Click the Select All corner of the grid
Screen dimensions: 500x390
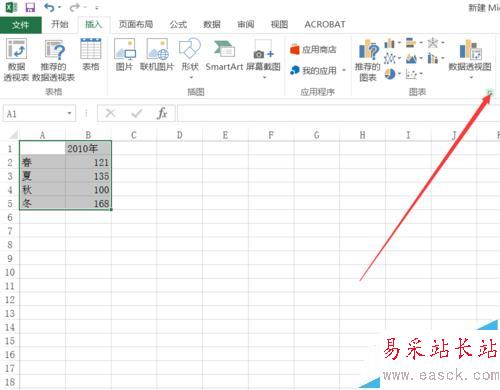click(x=12, y=135)
